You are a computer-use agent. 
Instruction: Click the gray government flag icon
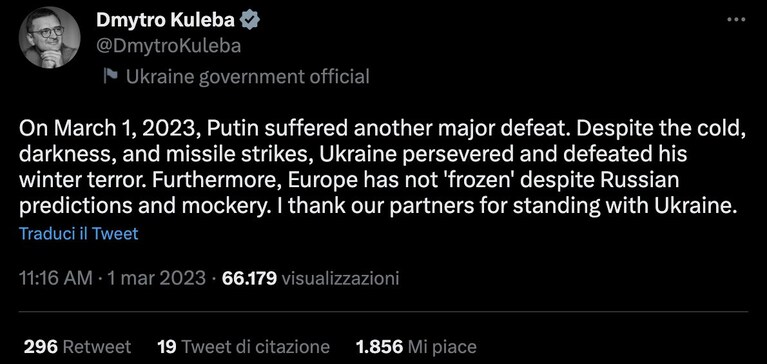[x=112, y=76]
